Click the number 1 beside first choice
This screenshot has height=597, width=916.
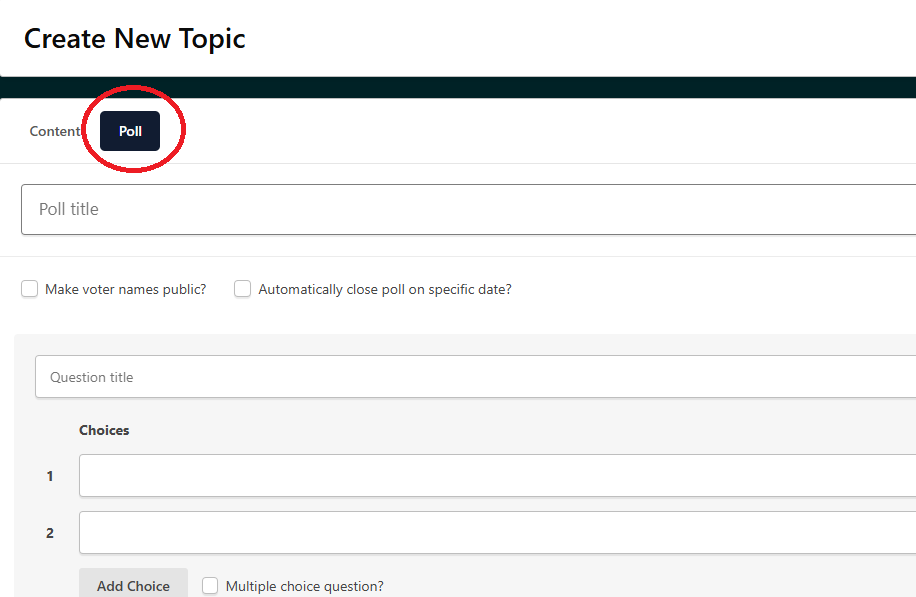pyautogui.click(x=50, y=476)
